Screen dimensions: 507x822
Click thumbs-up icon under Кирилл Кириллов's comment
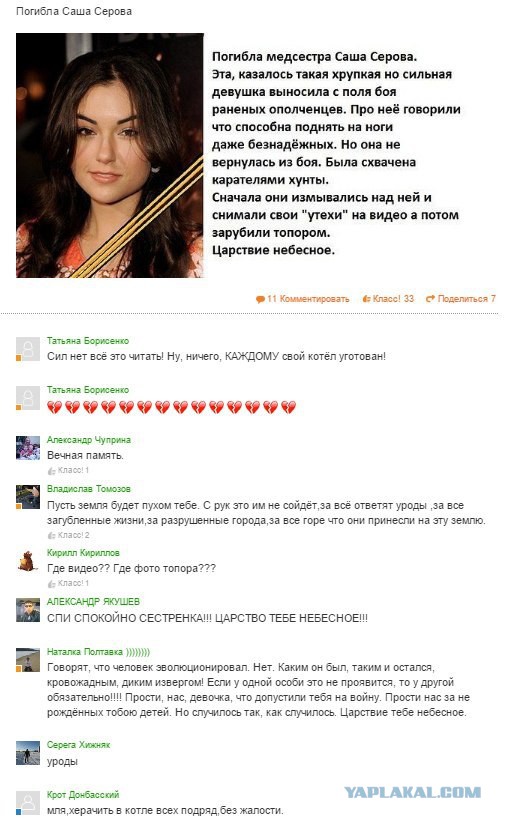tap(51, 583)
